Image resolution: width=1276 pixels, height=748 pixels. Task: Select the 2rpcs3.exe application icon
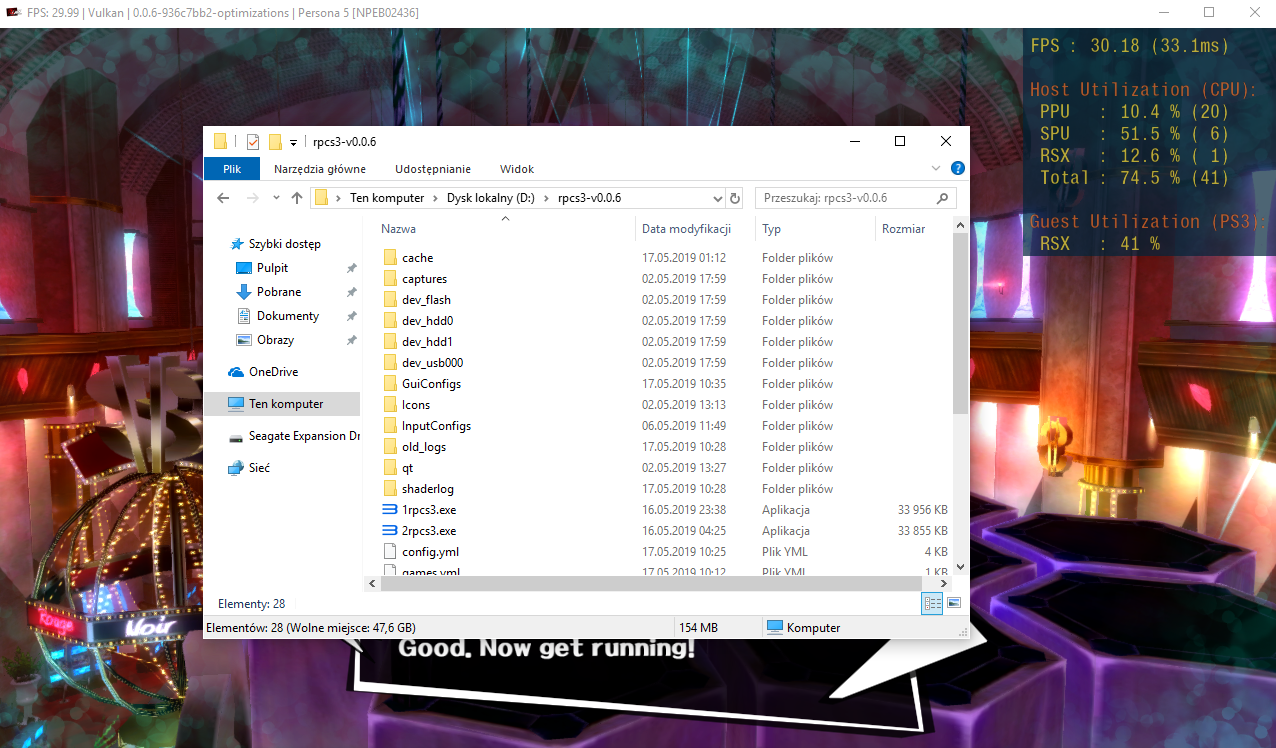(390, 531)
